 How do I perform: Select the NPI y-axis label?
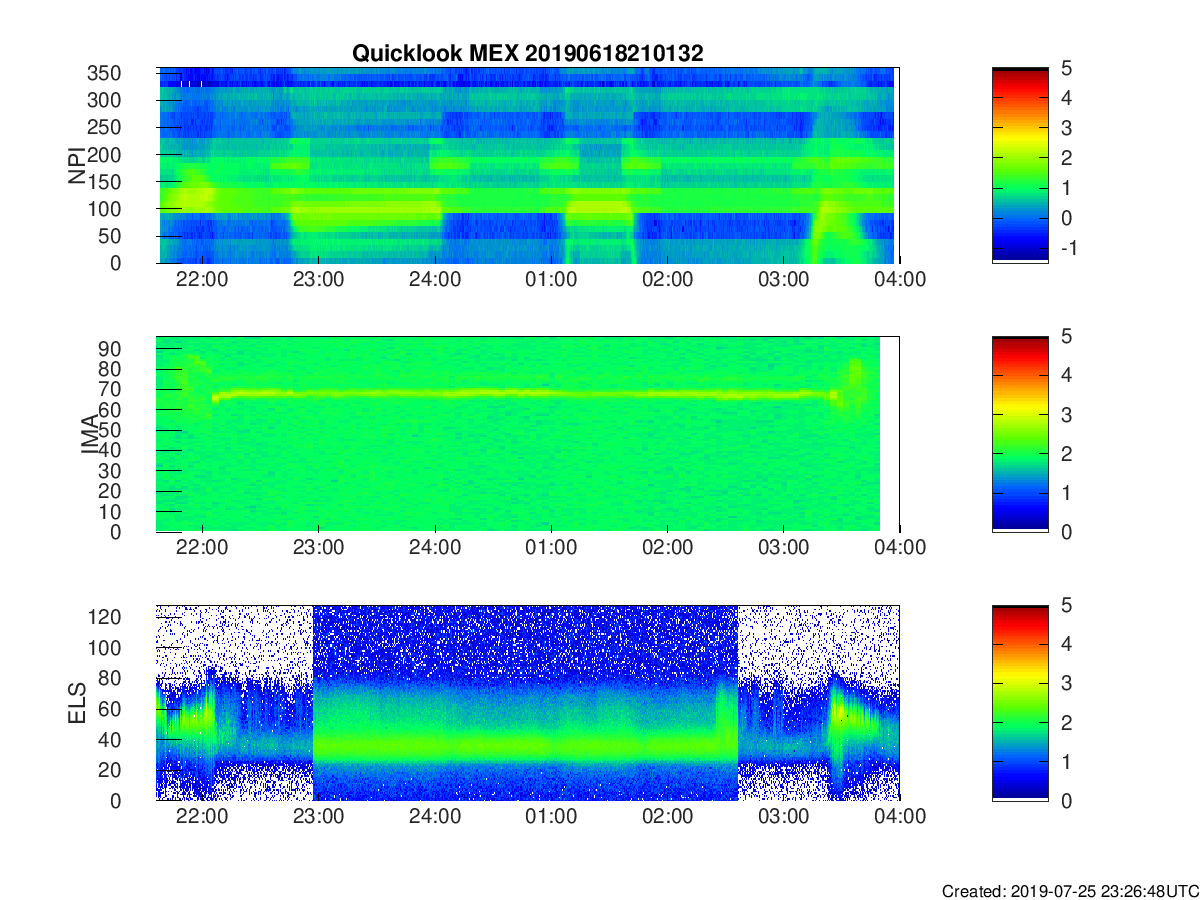[76, 165]
